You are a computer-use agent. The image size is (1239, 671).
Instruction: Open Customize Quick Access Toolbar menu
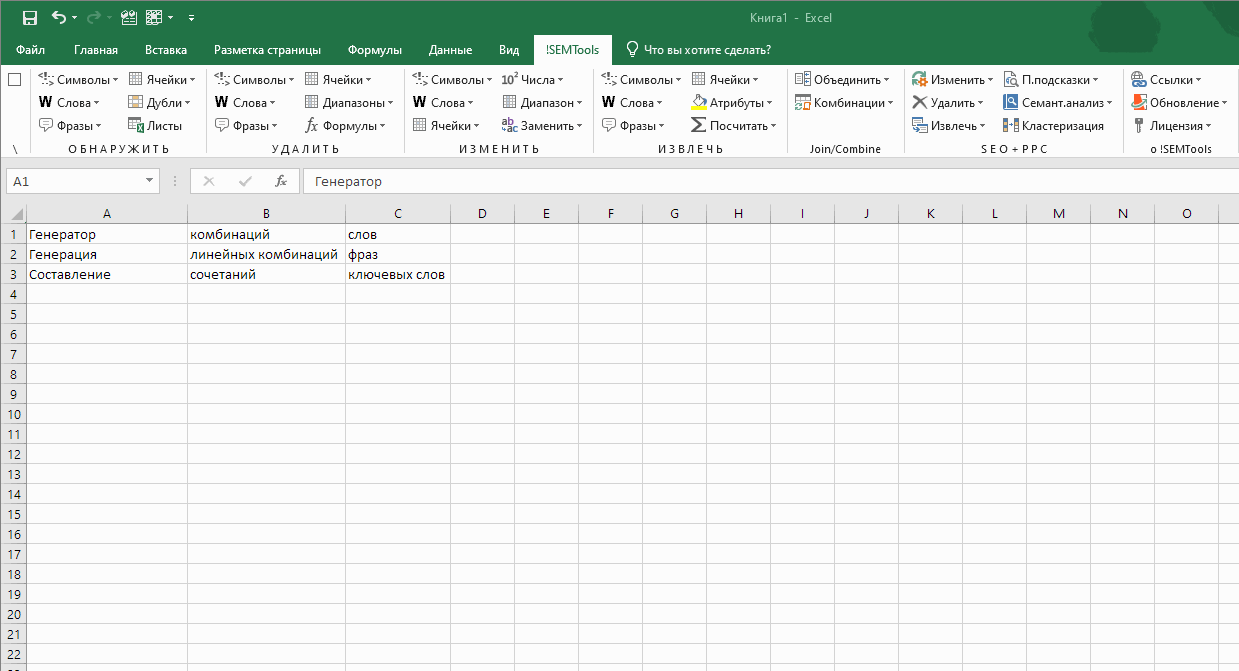[191, 17]
